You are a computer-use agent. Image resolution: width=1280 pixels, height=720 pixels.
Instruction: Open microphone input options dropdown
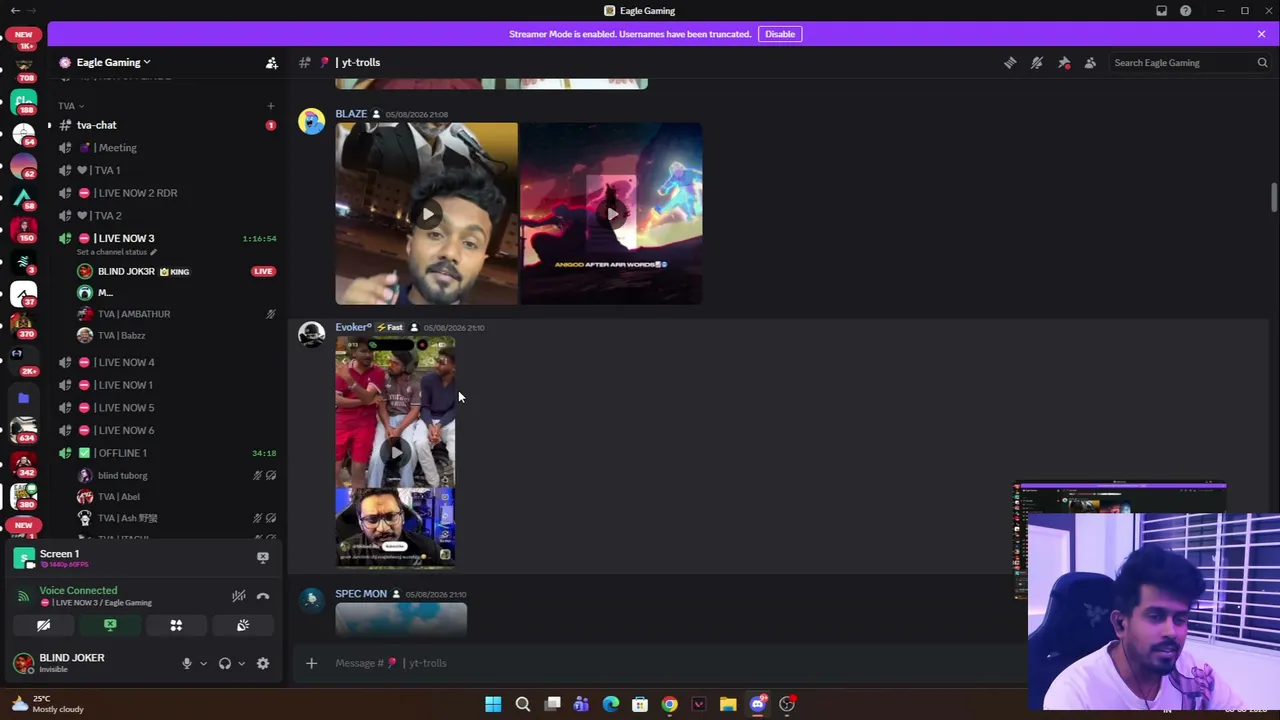click(203, 663)
